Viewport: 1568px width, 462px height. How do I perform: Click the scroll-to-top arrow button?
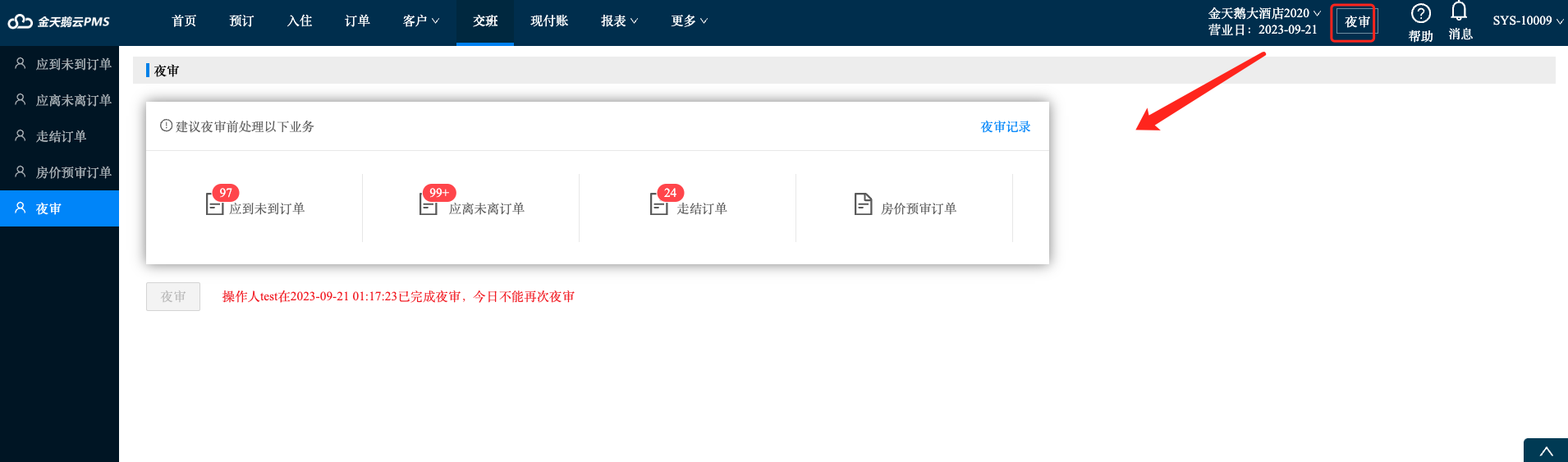pos(1546,451)
